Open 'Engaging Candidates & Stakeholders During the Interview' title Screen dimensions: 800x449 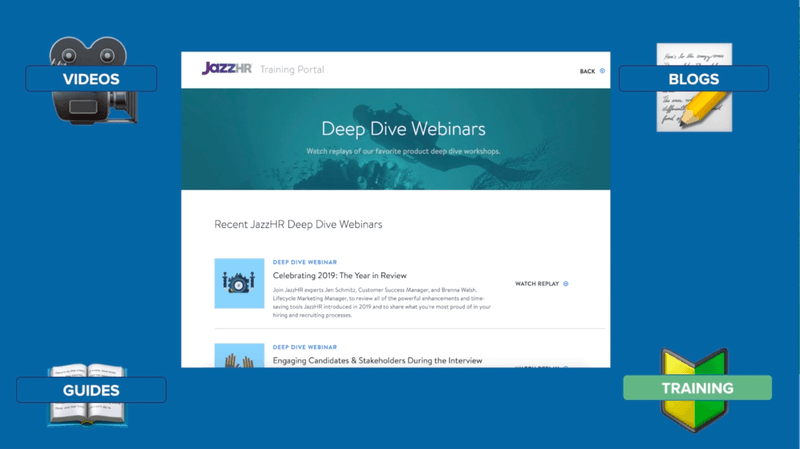click(x=377, y=360)
